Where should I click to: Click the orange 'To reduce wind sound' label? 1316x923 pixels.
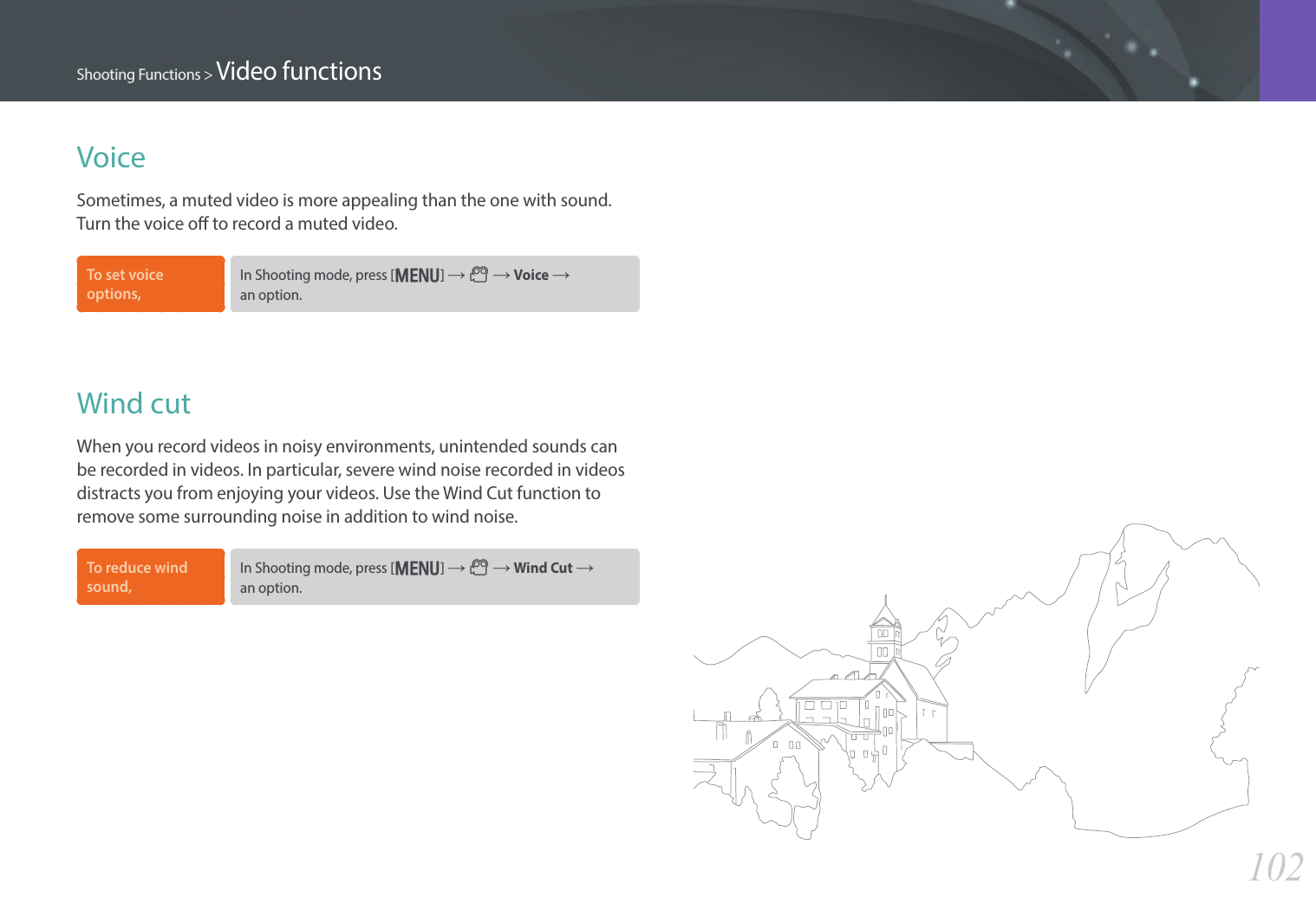[x=151, y=577]
